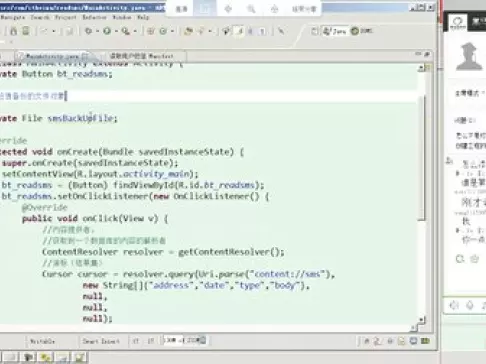Open the Debug button dropdown arrow
486x364 pixels.
97,31
